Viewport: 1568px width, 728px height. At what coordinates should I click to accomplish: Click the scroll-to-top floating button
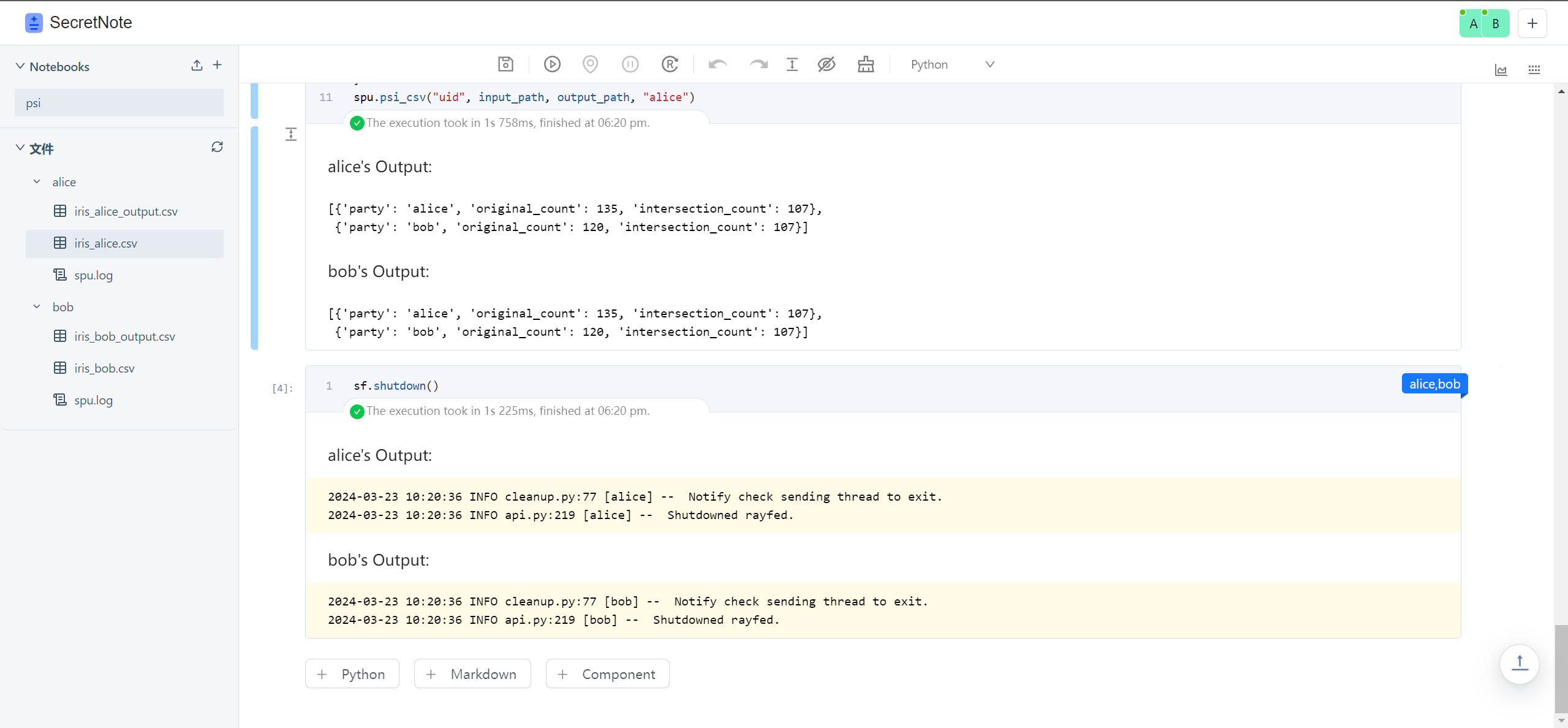pos(1519,664)
